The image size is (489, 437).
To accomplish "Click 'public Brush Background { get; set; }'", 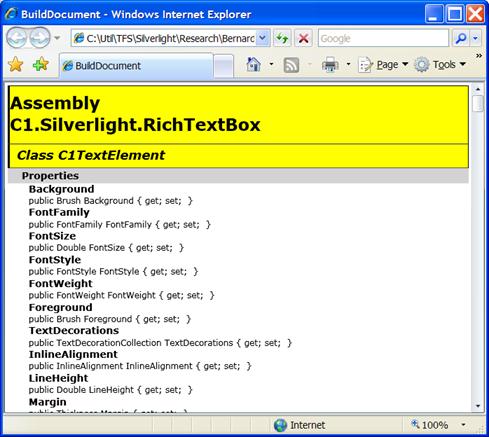I will click(111, 201).
